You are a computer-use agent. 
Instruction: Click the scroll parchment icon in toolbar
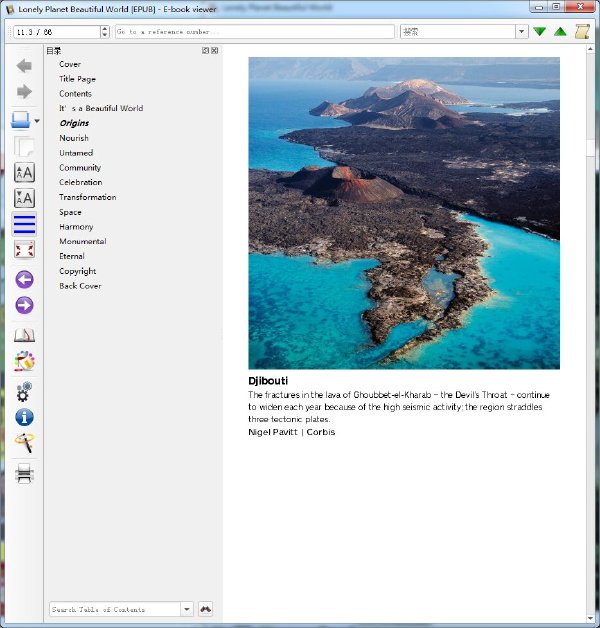582,32
